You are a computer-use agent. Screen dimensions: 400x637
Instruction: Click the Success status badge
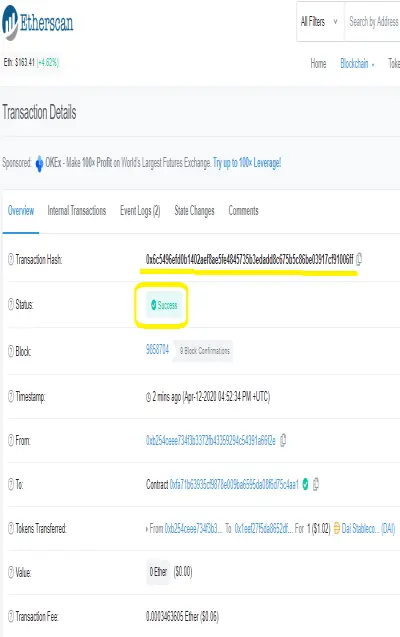tap(164, 305)
